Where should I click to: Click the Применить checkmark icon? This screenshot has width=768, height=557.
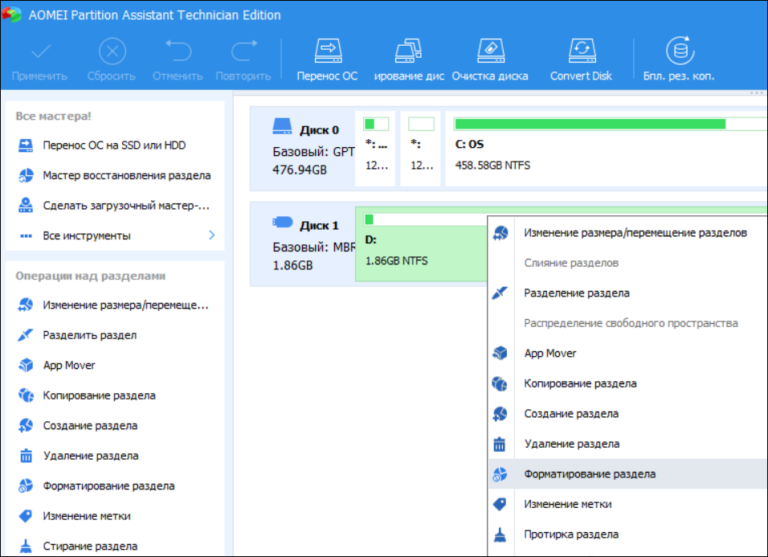[x=41, y=51]
